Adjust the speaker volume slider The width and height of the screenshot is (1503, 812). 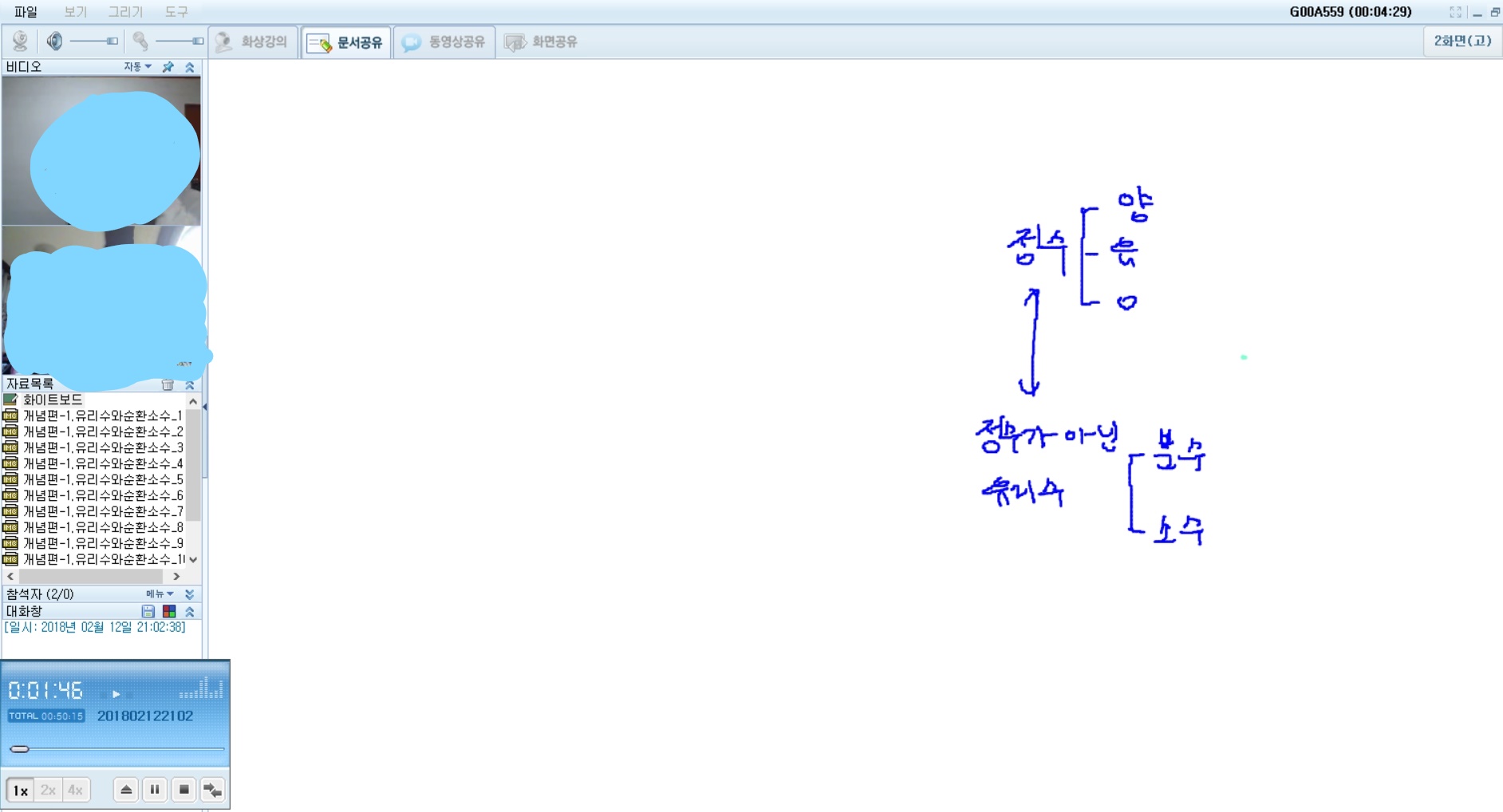pos(94,41)
